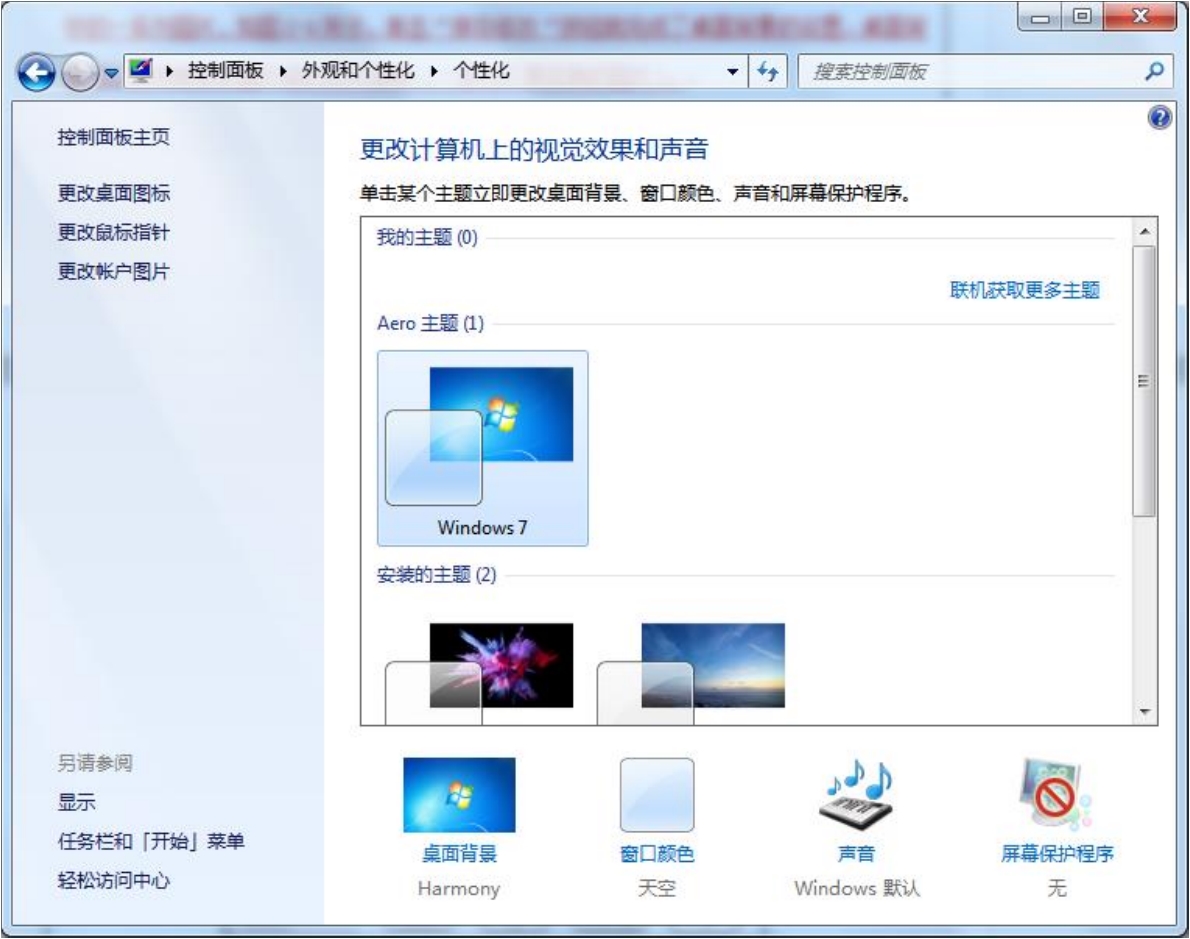Open 控制面板主页 link
Viewport: 1190px width, 939px height.
[114, 137]
